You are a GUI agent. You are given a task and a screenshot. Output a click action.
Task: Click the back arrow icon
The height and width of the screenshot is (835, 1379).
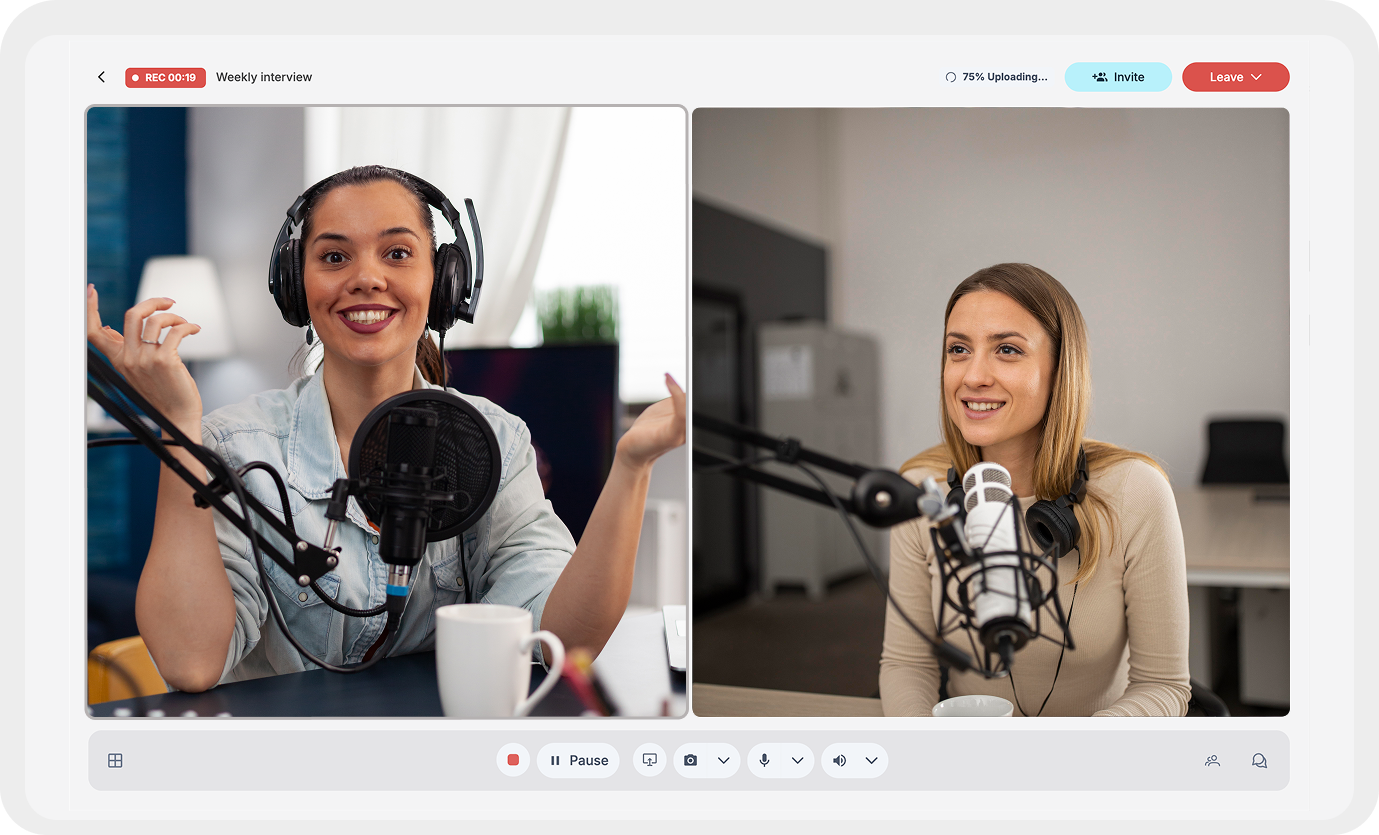[x=101, y=77]
